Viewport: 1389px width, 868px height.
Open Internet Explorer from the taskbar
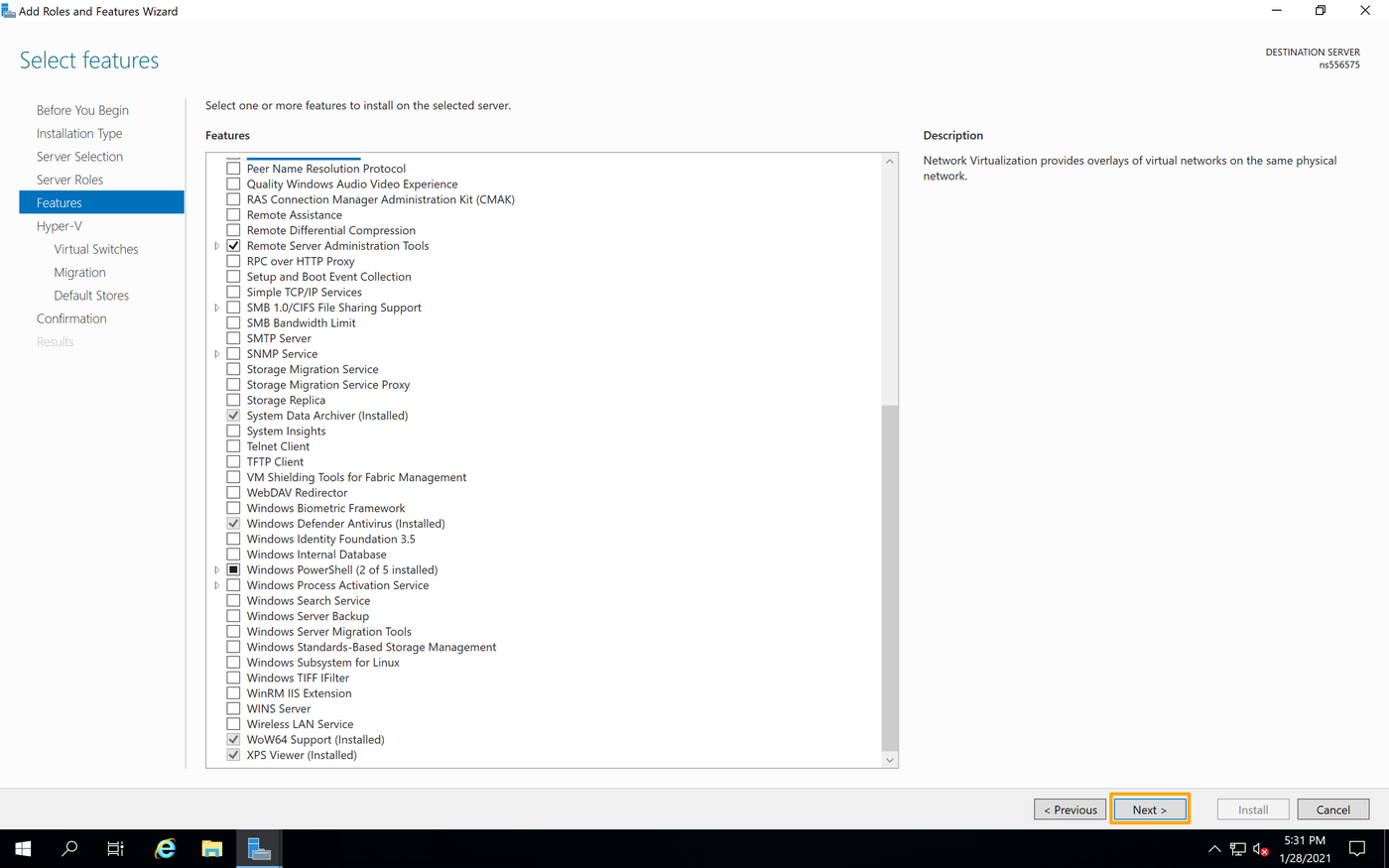pyautogui.click(x=165, y=848)
